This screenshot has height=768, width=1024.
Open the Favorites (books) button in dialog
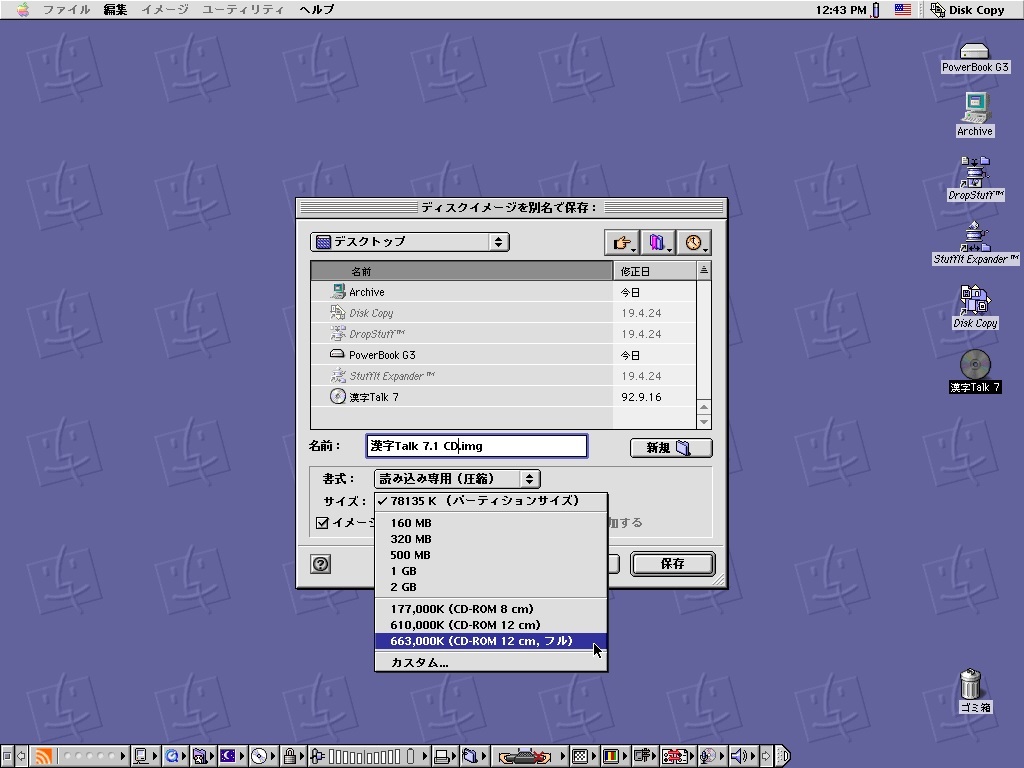click(658, 243)
